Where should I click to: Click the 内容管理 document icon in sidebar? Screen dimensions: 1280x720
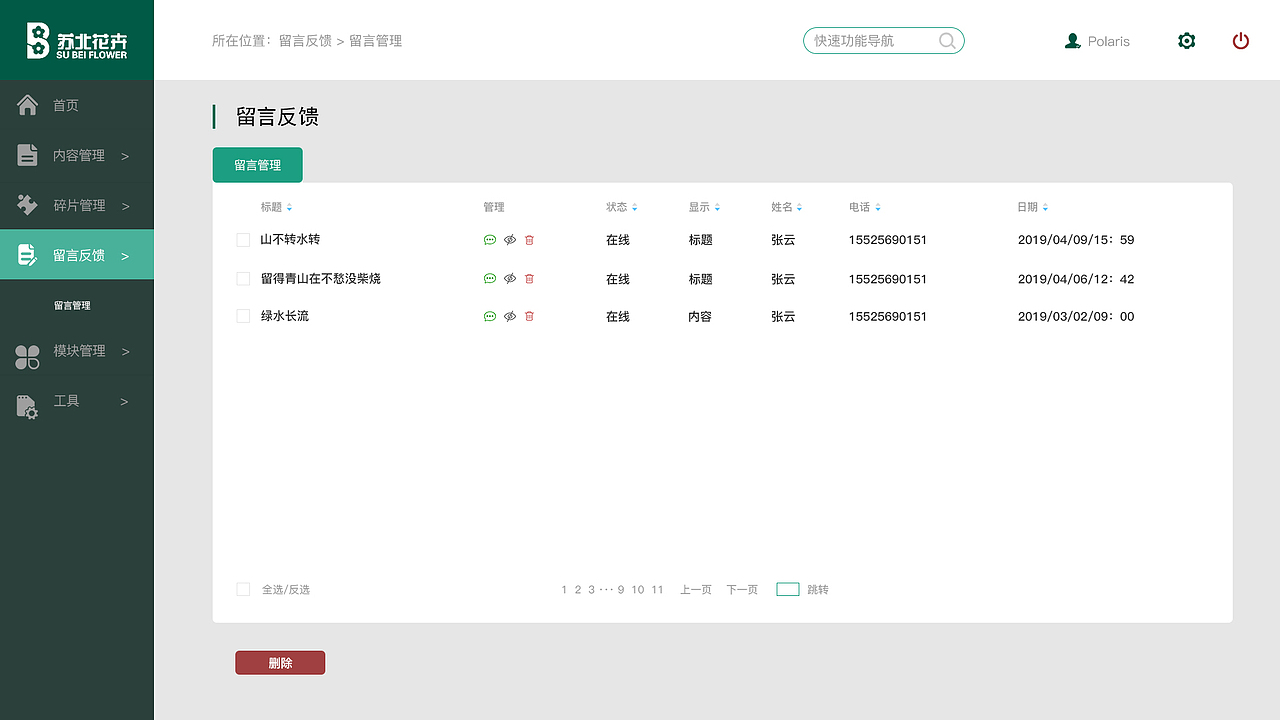(x=26, y=155)
